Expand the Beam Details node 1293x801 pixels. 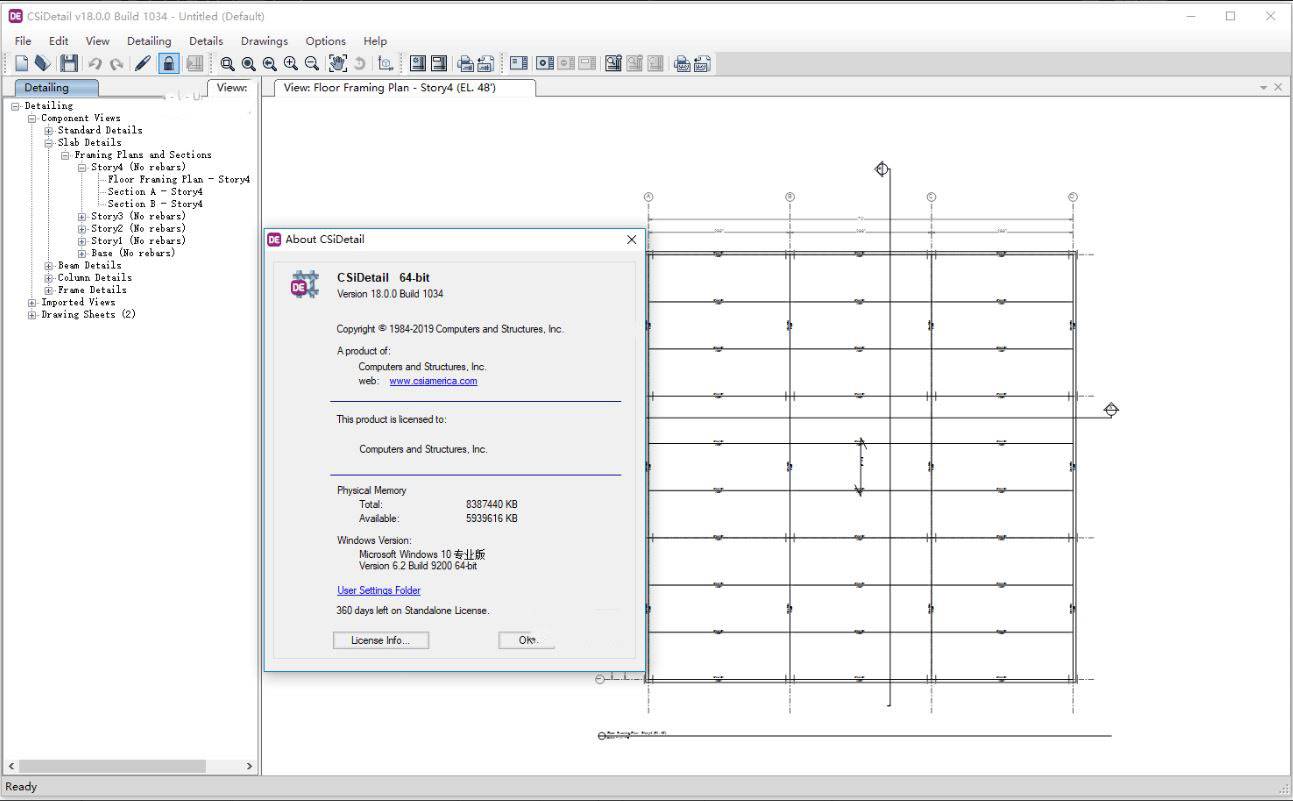click(49, 266)
